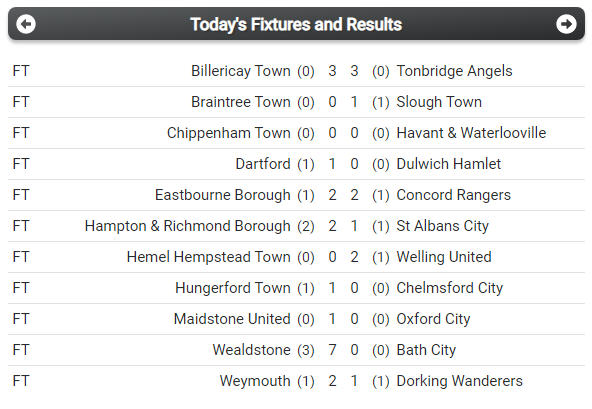Open the Billericay Town team link
The height and width of the screenshot is (409, 592).
[240, 71]
